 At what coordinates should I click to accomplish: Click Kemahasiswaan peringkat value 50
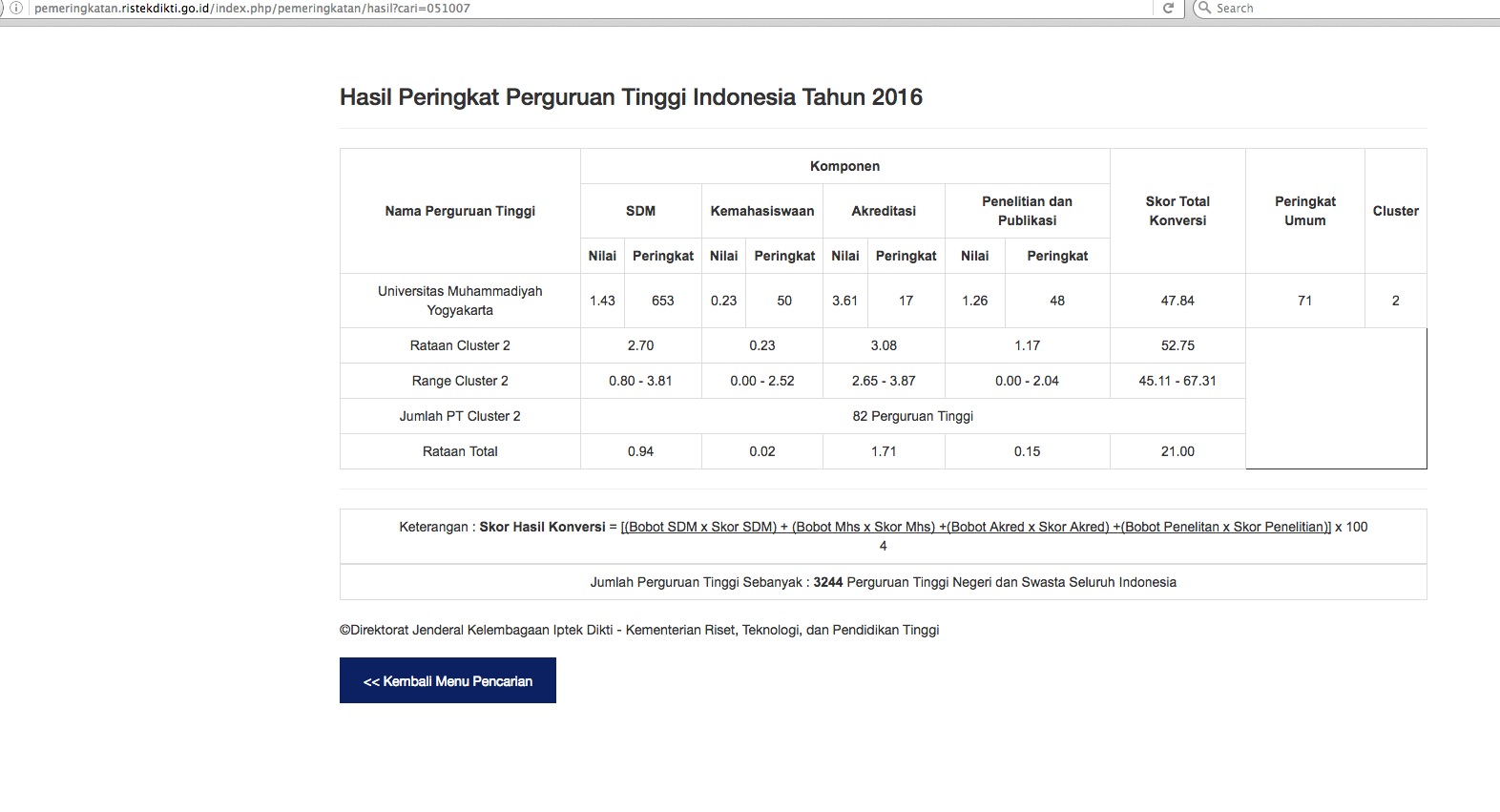784,301
